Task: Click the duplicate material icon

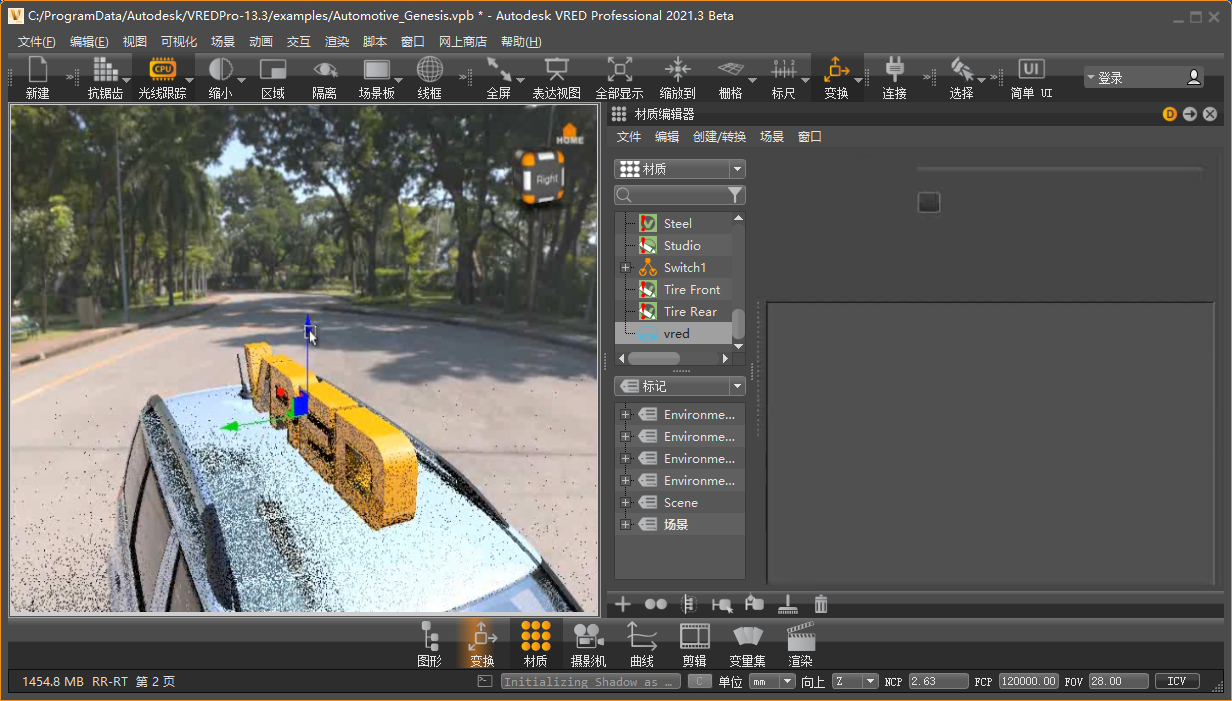Action: [656, 604]
